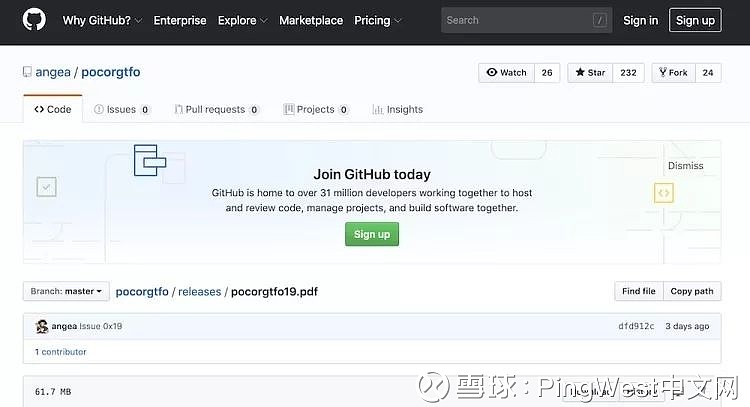Open the Enterprise page

[180, 21]
